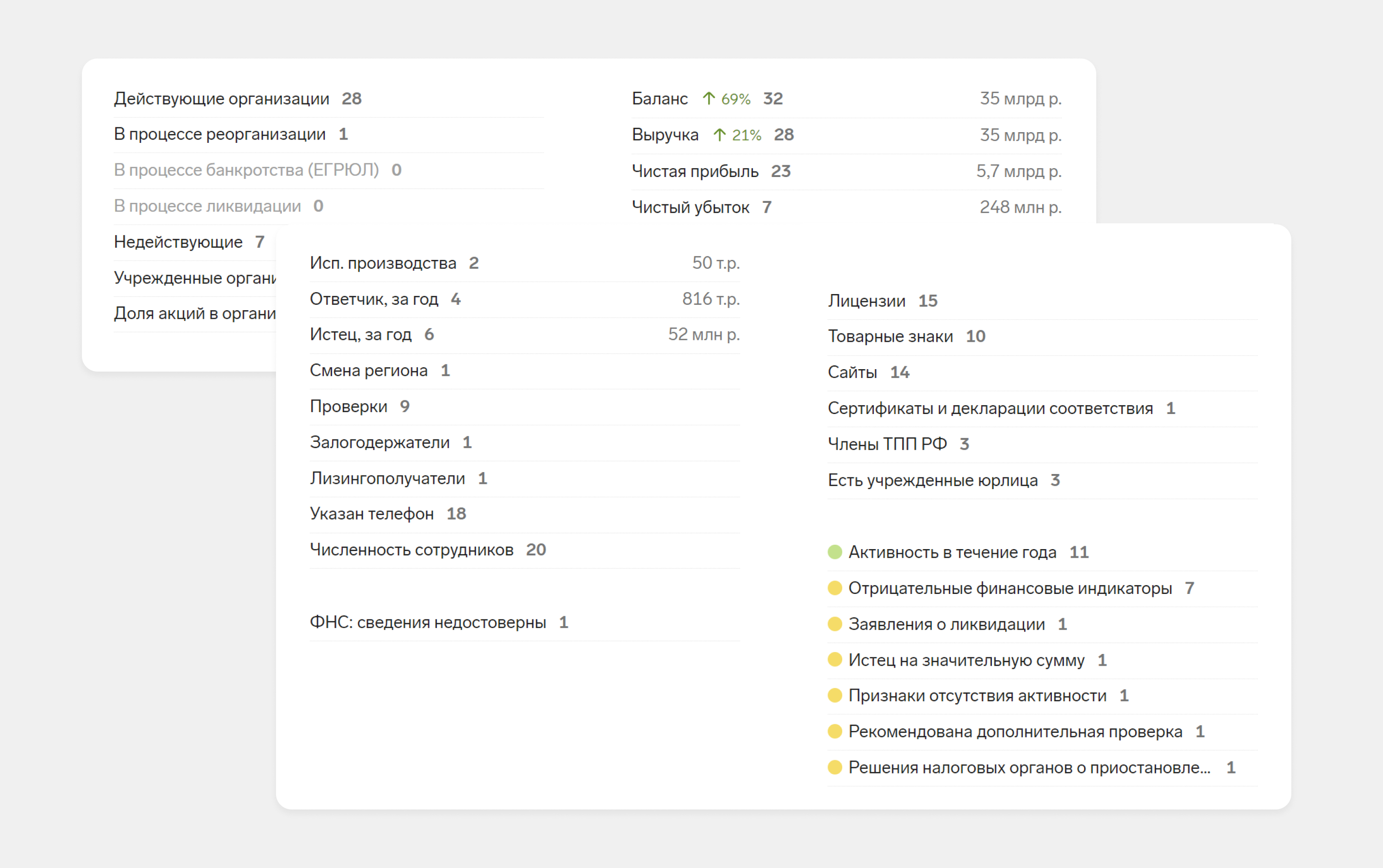This screenshot has height=868, width=1383.
Task: Open Чистый убыток row
Action: tap(847, 207)
